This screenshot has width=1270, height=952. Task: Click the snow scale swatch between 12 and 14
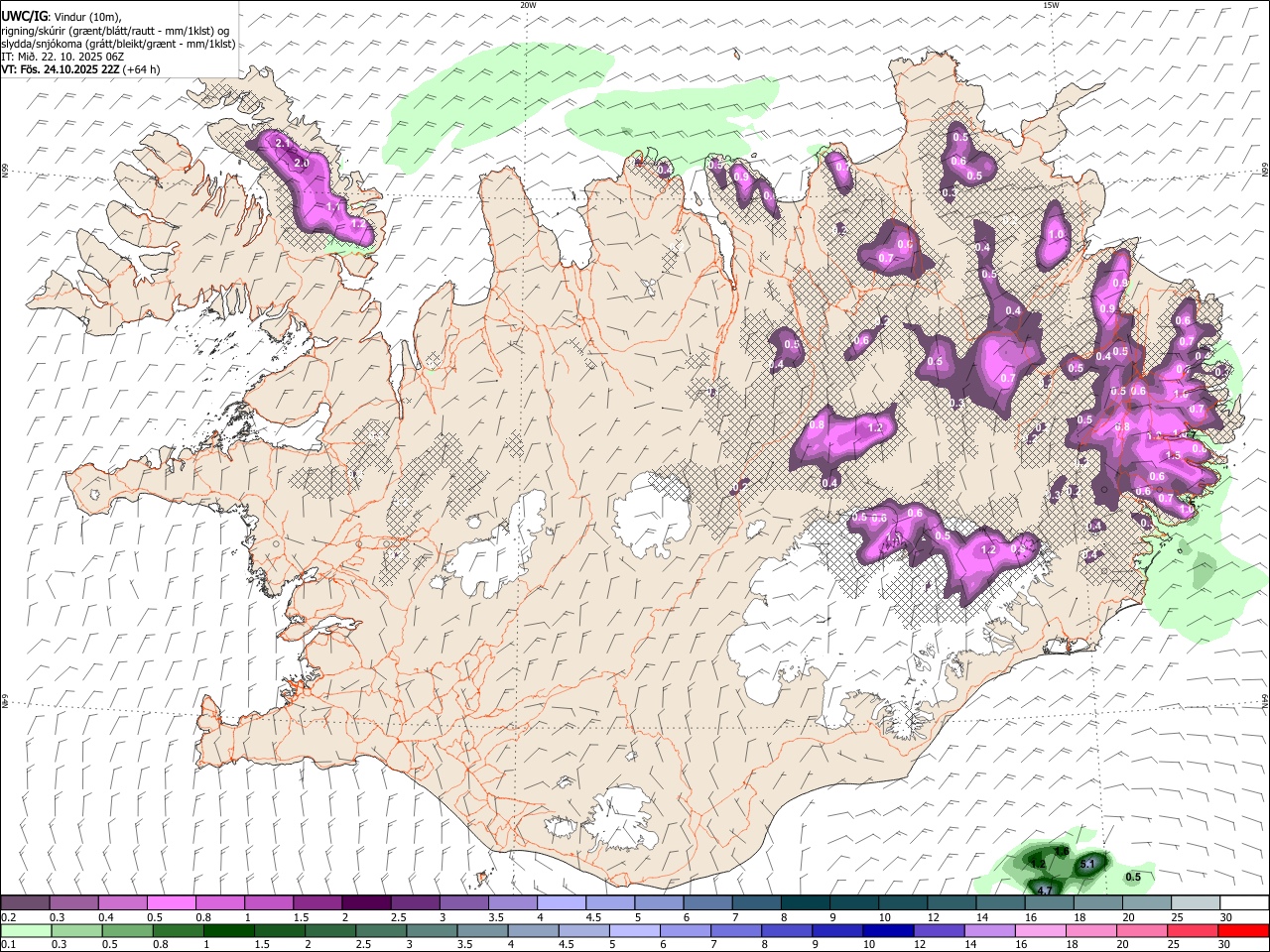tap(952, 903)
